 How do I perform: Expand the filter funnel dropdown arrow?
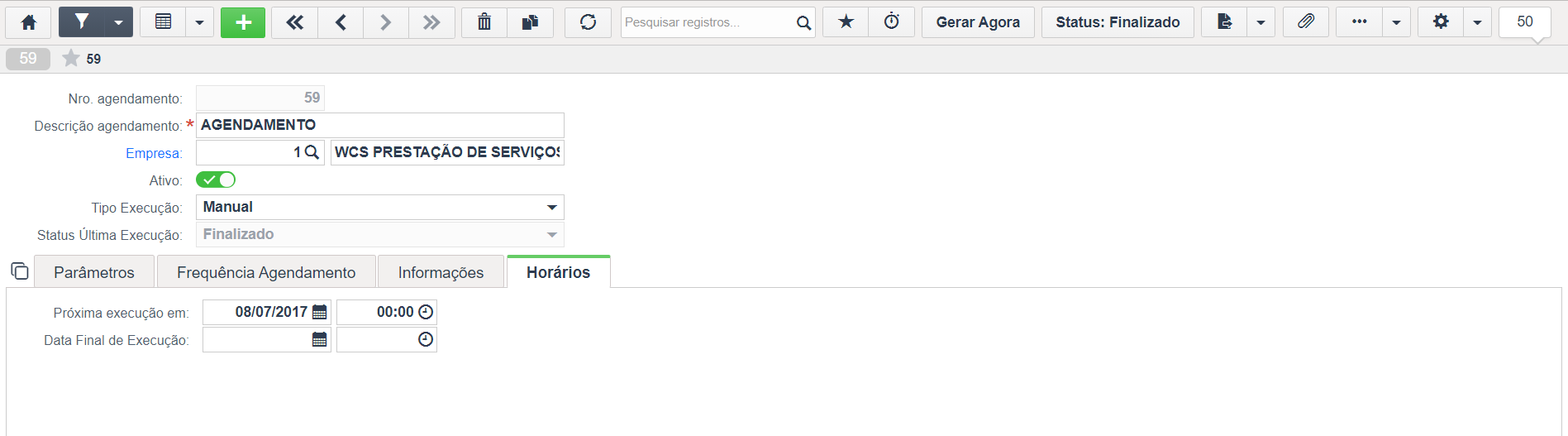pos(118,22)
